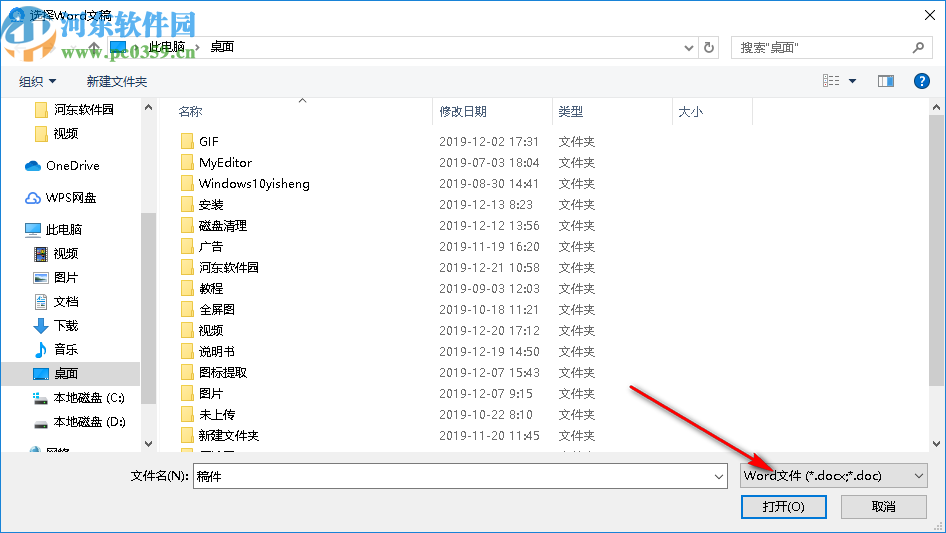
Task: Click the MyEditor folder icon
Action: (187, 162)
